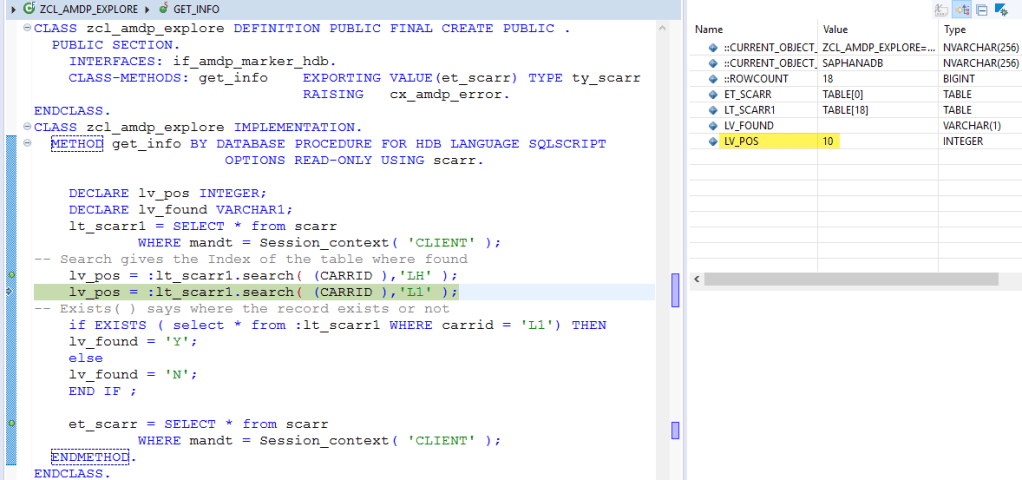Collapse the METHOD get_info code fold
This screenshot has height=480, width=1022.
[27, 143]
